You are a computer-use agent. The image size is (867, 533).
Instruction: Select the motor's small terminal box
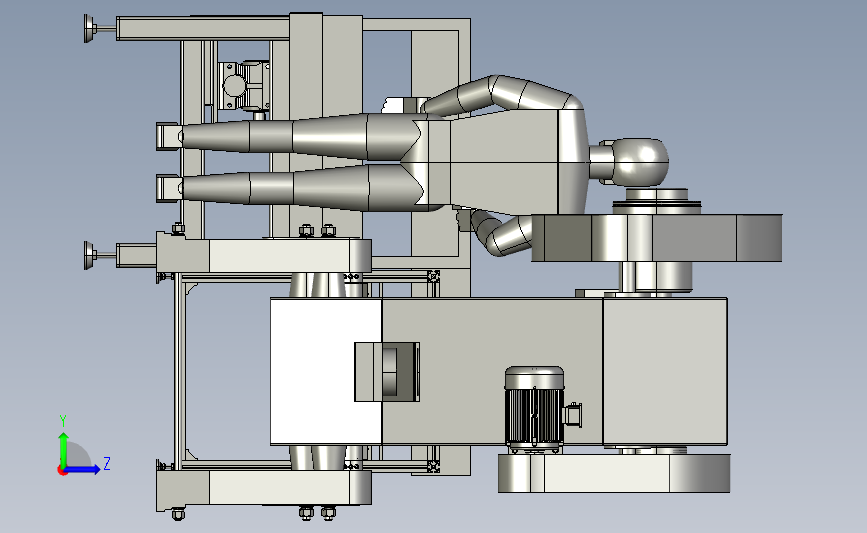point(572,415)
